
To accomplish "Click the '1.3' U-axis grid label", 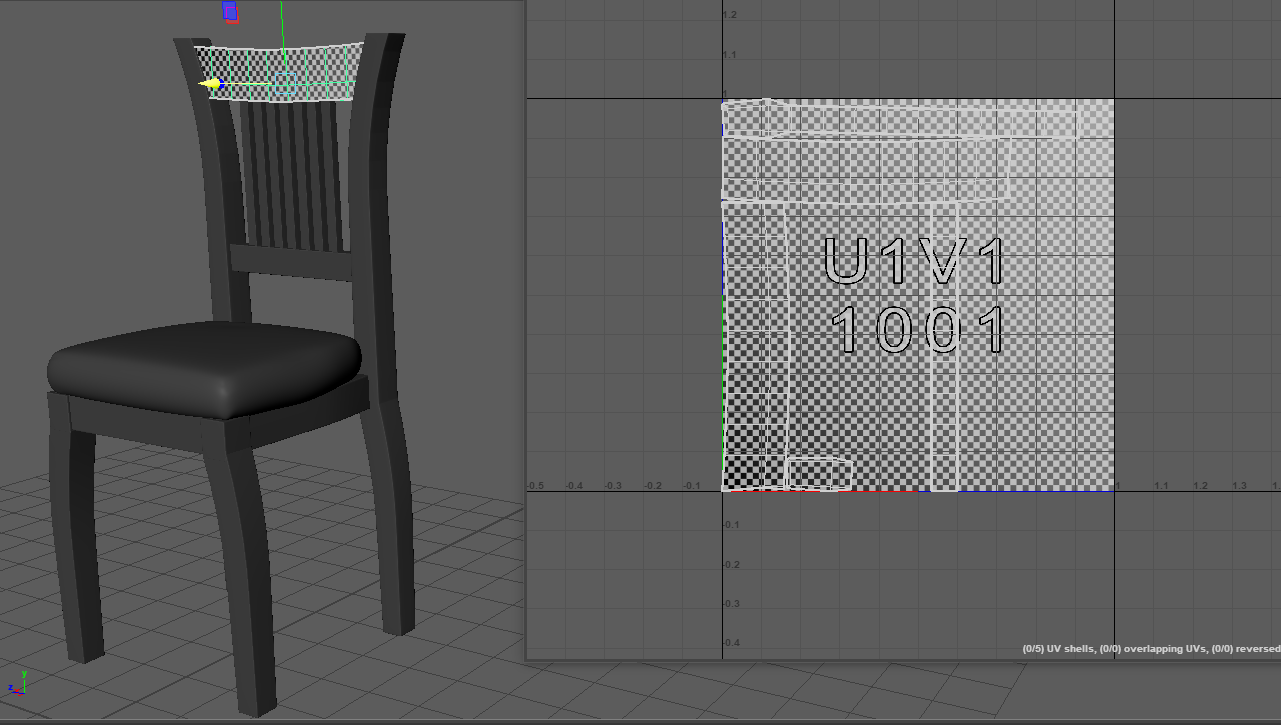I will tap(1239, 486).
